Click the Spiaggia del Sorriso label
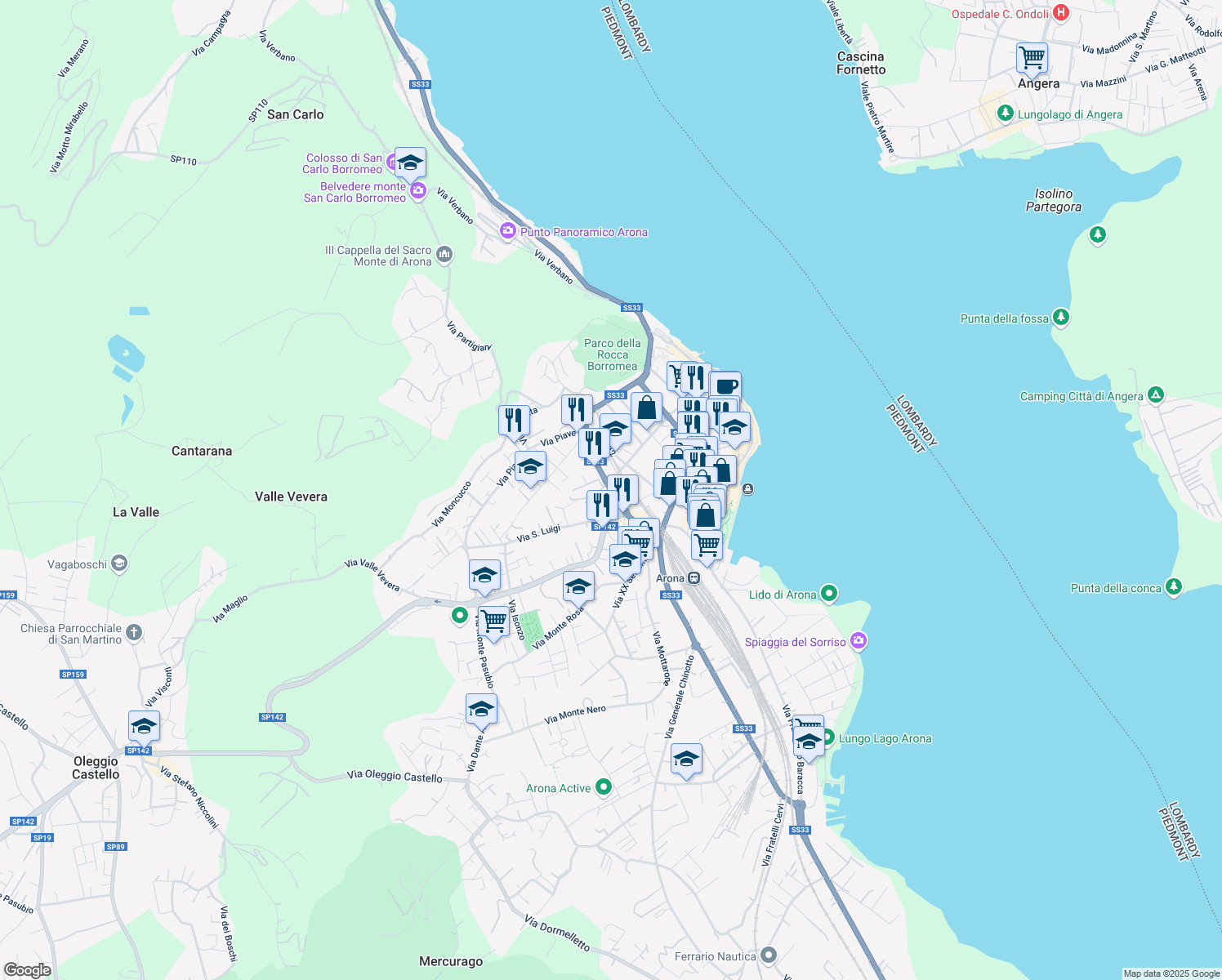1222x980 pixels. (796, 642)
